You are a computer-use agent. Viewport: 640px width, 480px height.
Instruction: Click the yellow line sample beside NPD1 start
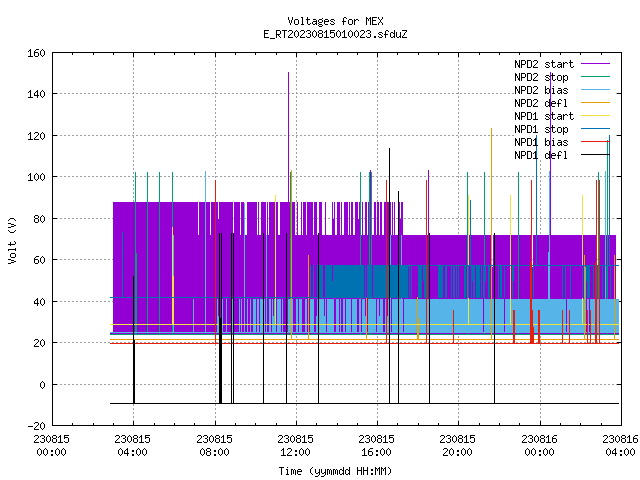tap(596, 116)
